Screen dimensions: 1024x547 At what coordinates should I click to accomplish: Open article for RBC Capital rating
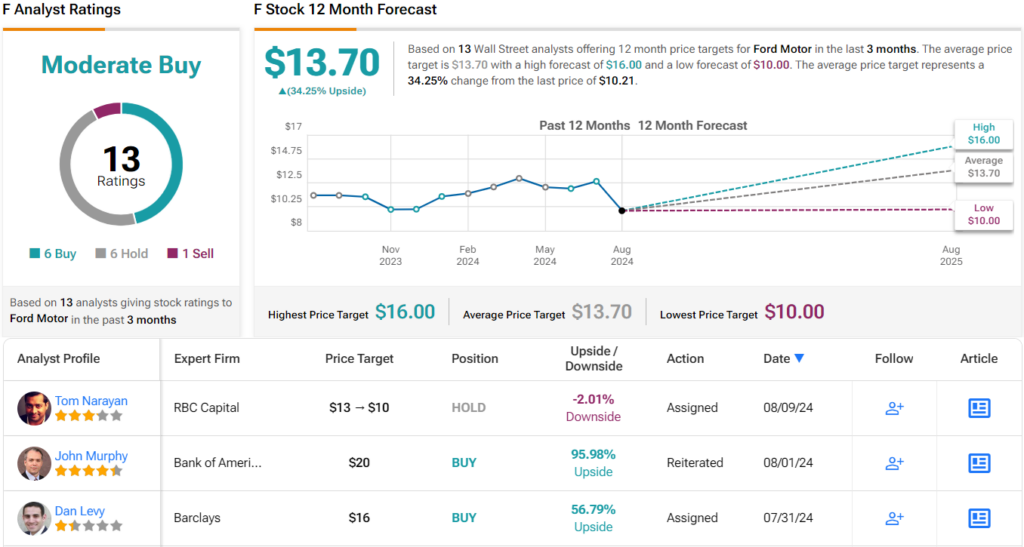pyautogui.click(x=979, y=408)
